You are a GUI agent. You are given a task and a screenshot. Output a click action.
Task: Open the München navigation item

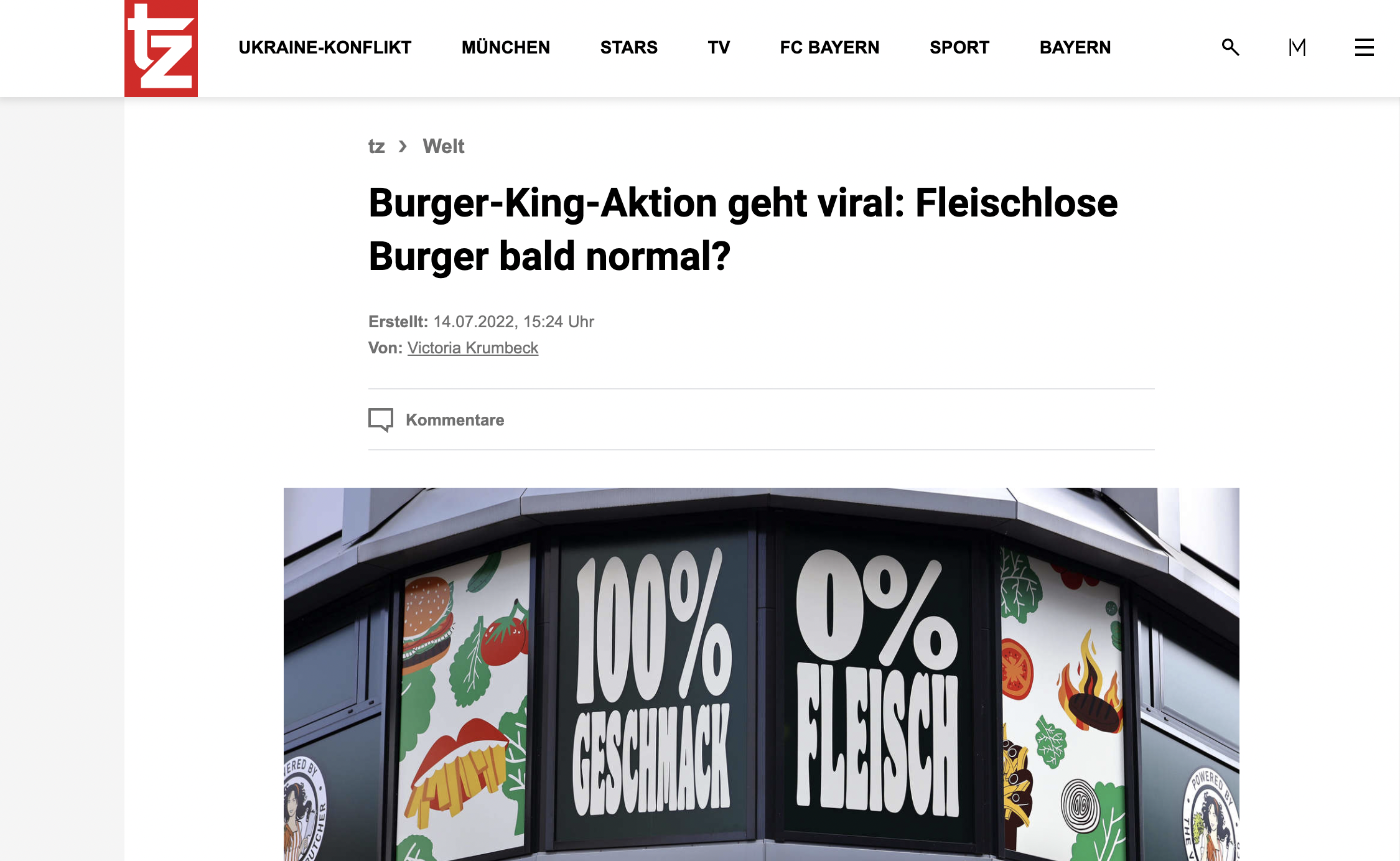[506, 47]
